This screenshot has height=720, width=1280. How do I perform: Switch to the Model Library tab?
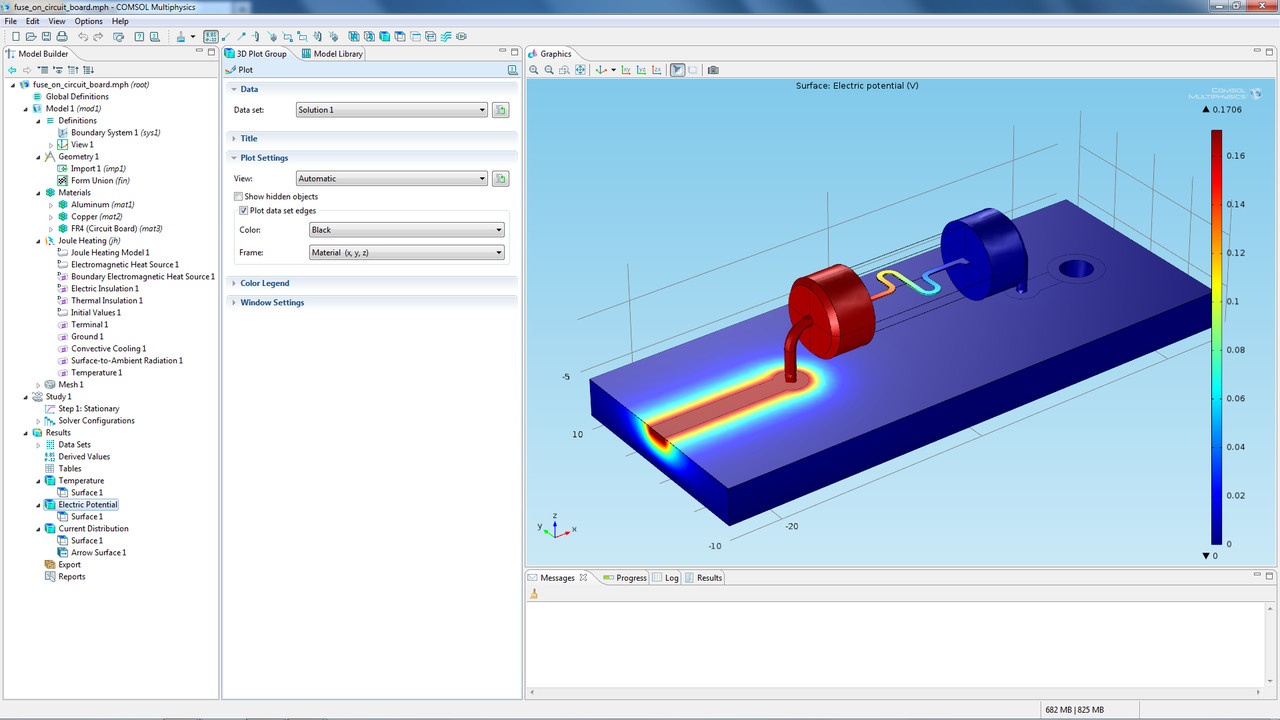333,54
